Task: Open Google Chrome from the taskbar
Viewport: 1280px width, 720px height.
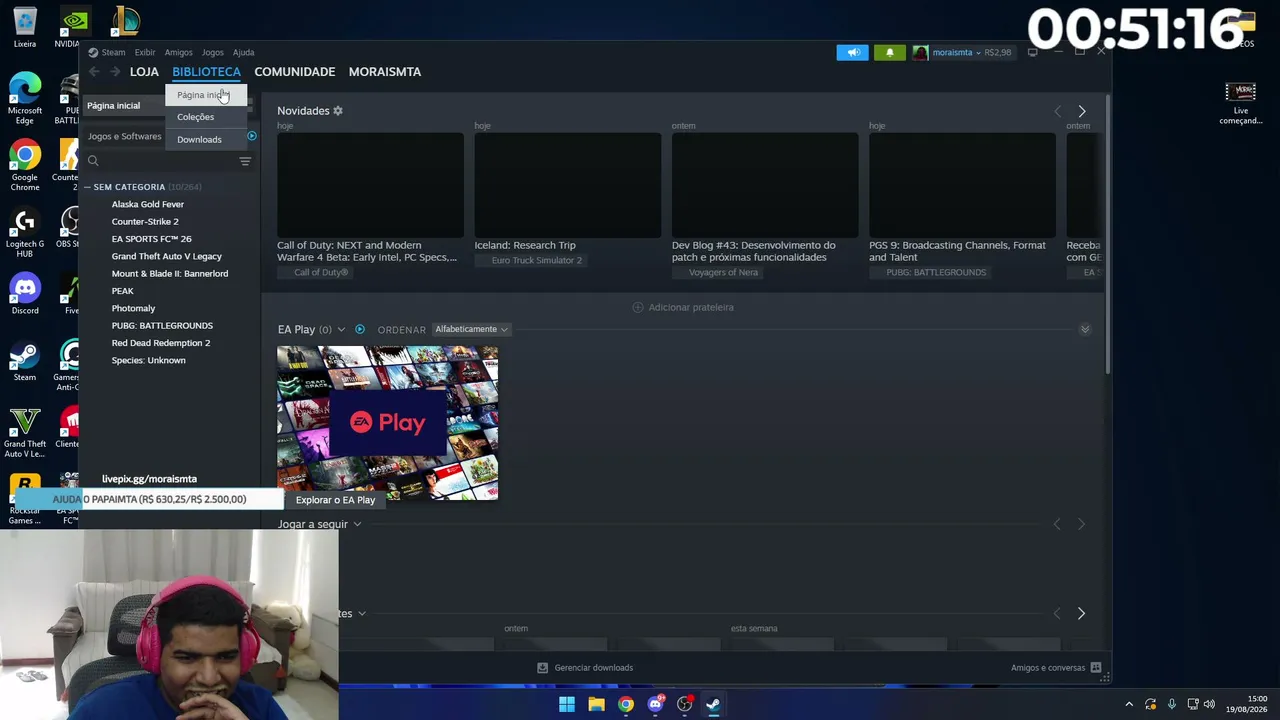Action: 626,704
